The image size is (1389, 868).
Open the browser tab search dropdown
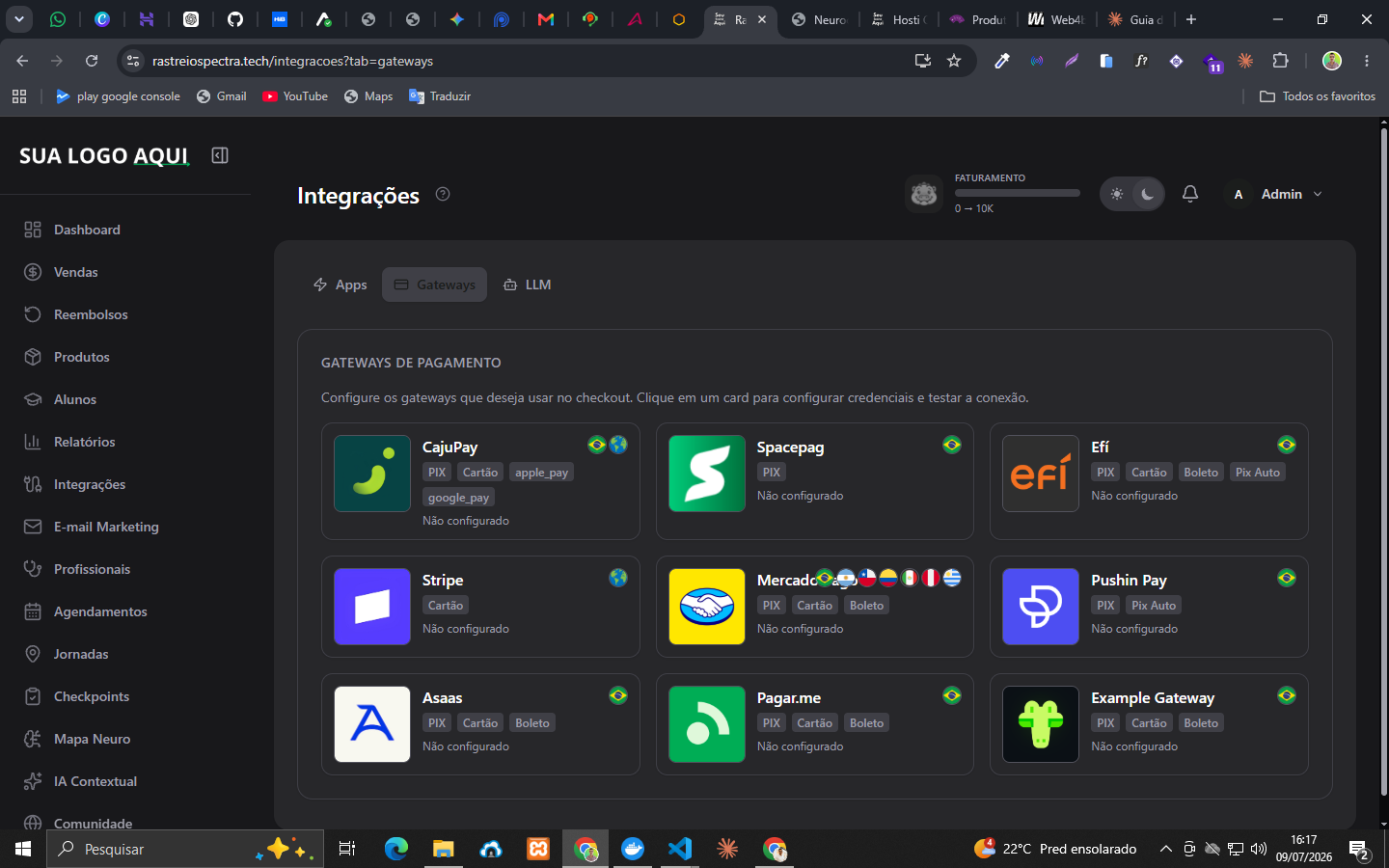[18, 19]
